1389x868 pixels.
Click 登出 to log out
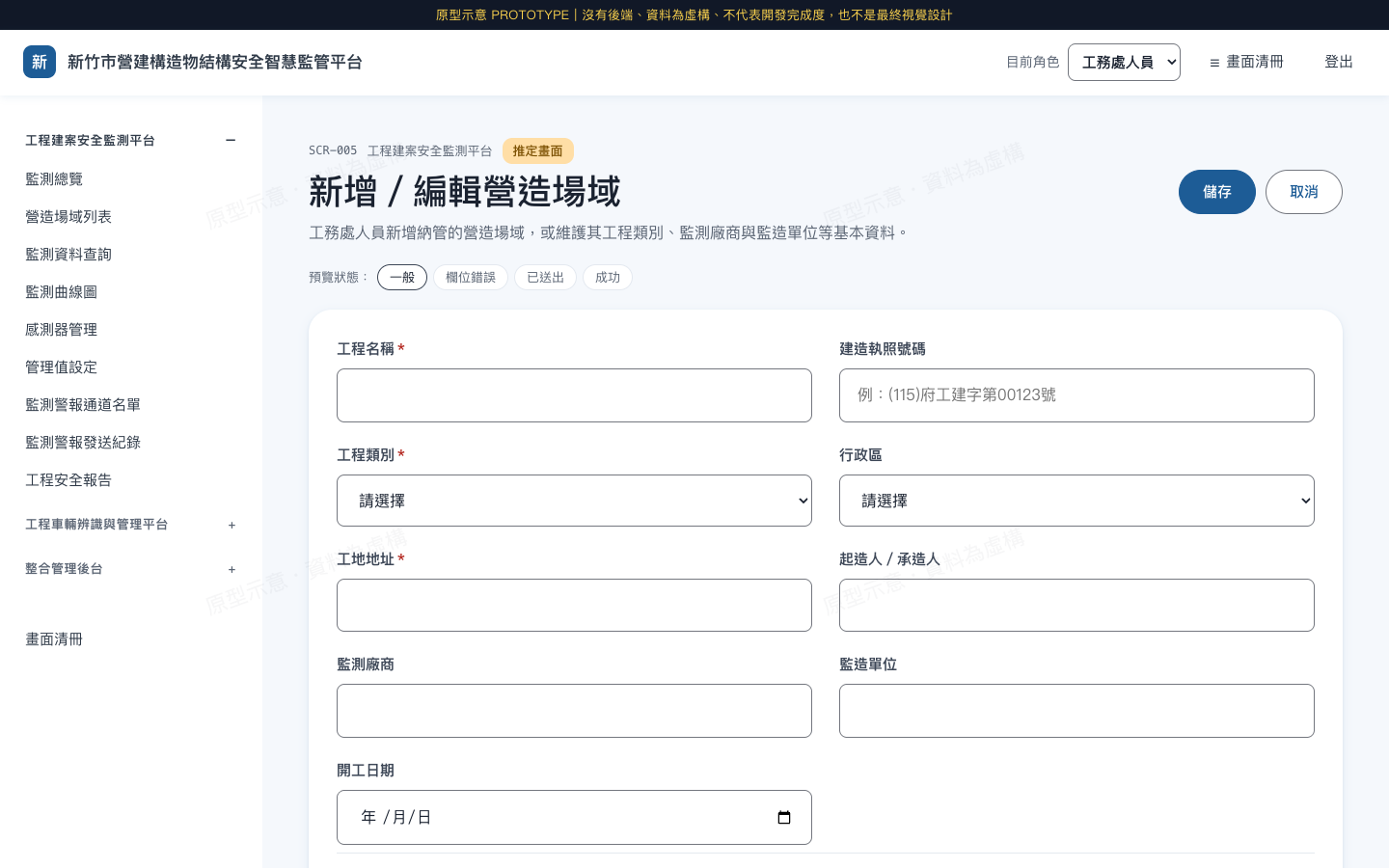(1339, 62)
